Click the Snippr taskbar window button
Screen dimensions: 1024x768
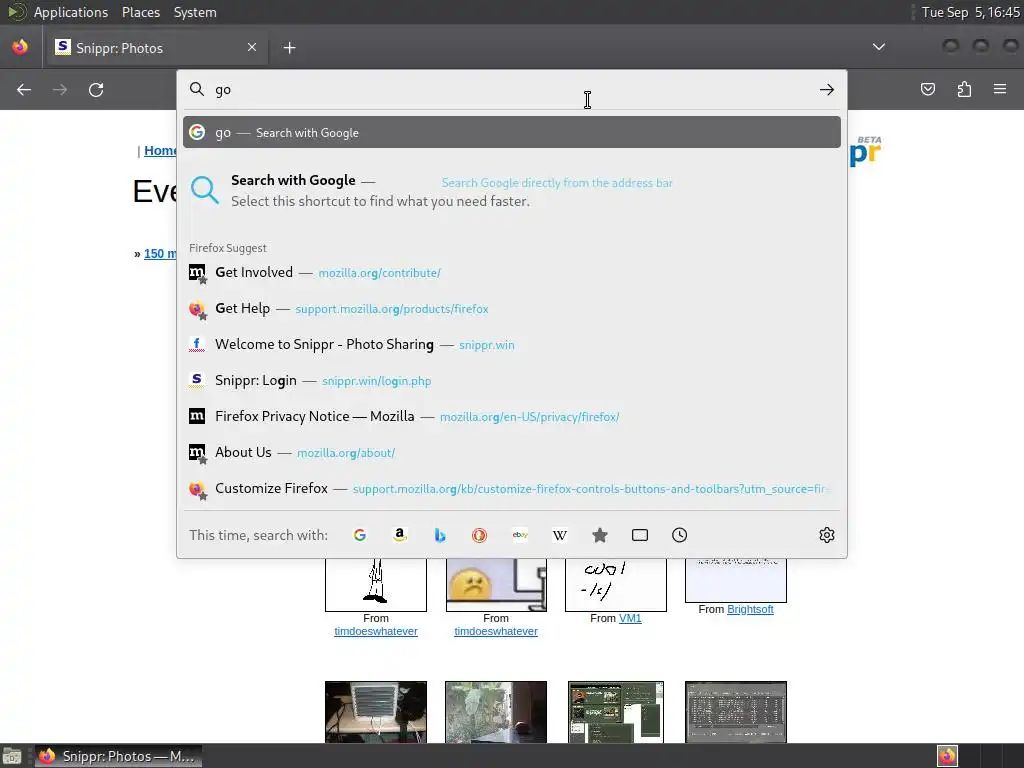[118, 756]
